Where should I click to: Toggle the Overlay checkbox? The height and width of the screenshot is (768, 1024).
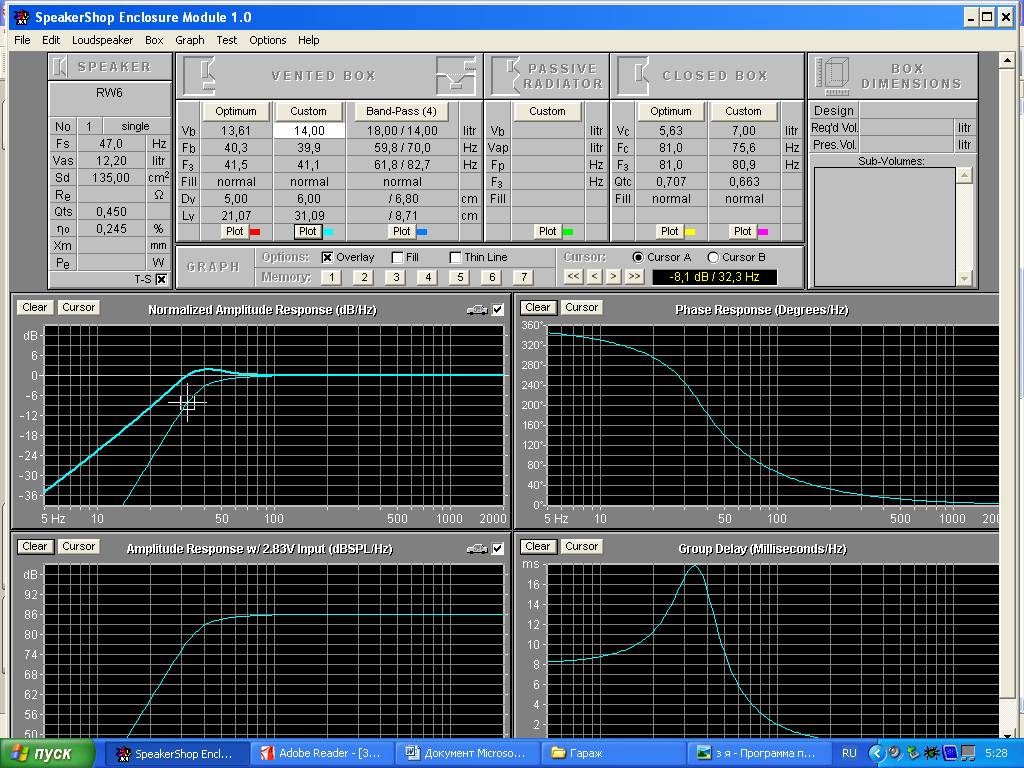coord(327,257)
